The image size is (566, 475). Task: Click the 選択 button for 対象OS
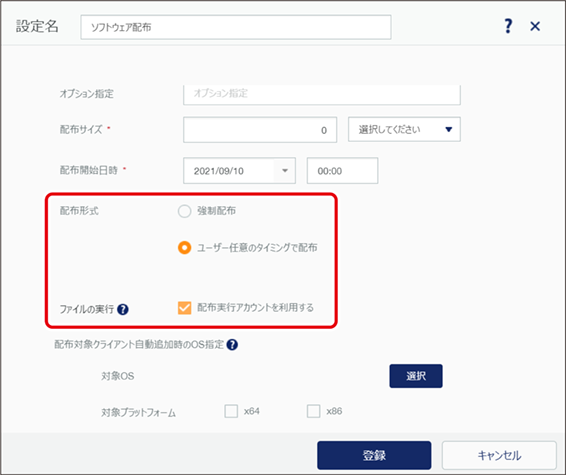(416, 376)
